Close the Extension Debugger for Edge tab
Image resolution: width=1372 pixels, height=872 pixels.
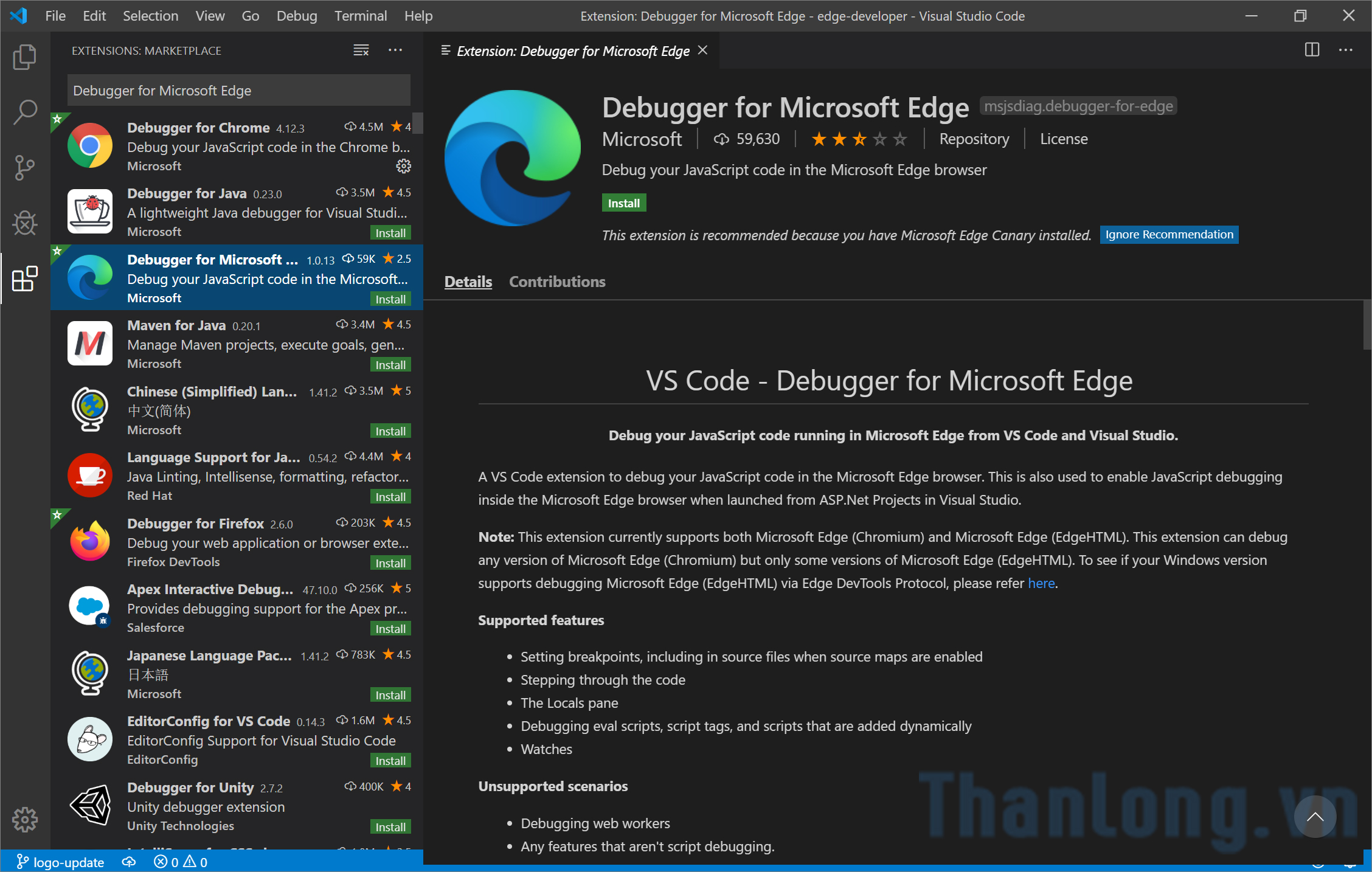click(x=702, y=50)
